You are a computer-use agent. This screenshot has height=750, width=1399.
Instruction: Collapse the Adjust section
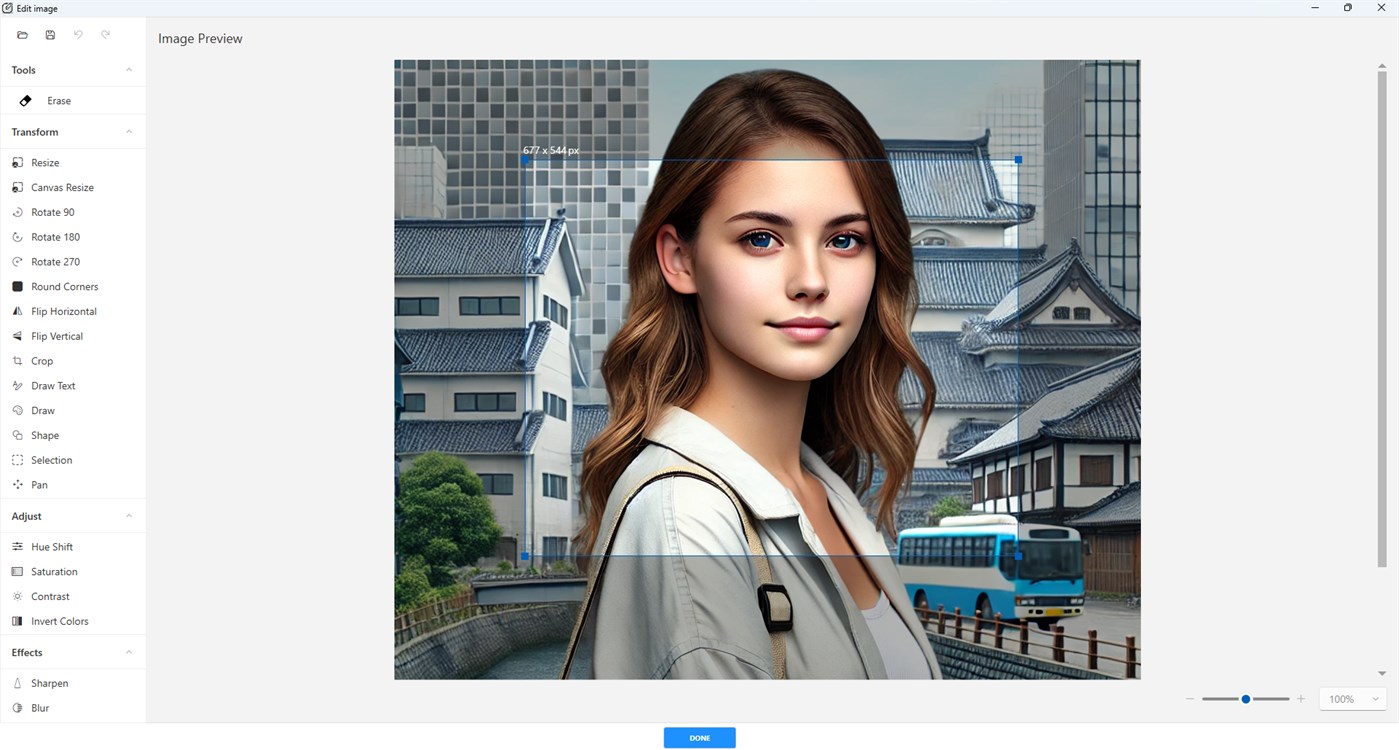pyautogui.click(x=128, y=515)
